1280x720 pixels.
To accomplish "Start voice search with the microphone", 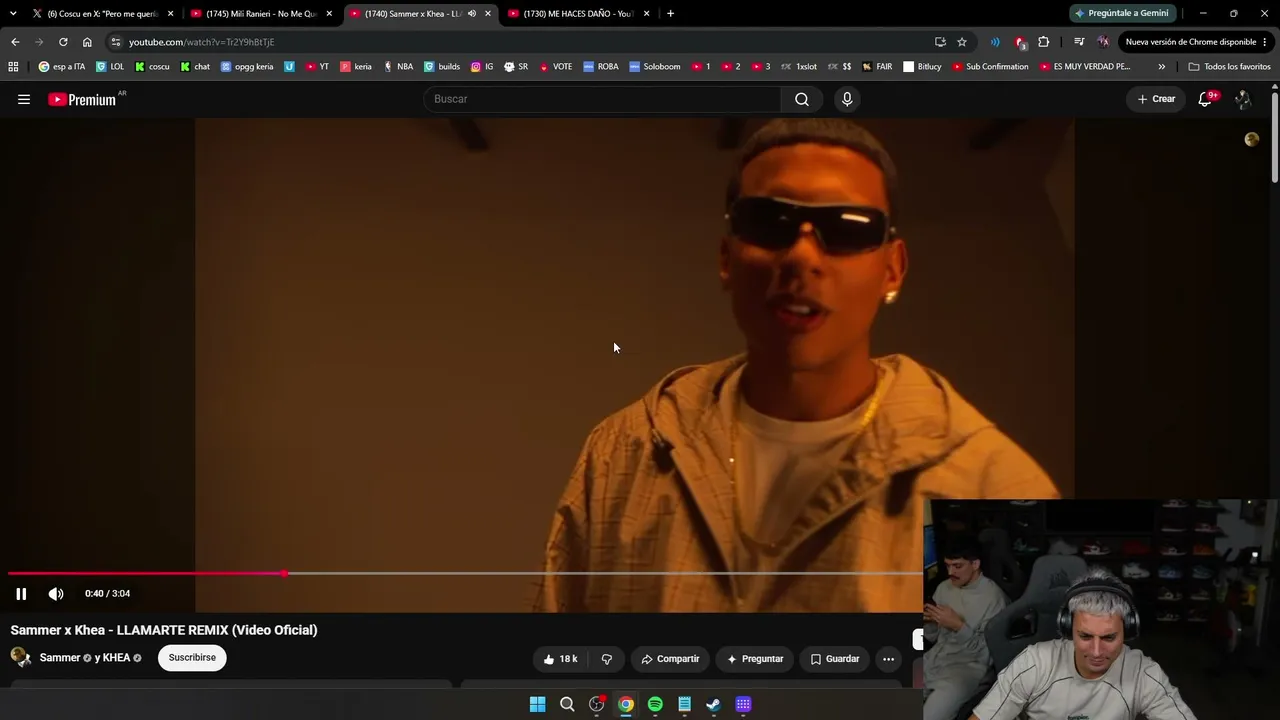I will 847,99.
